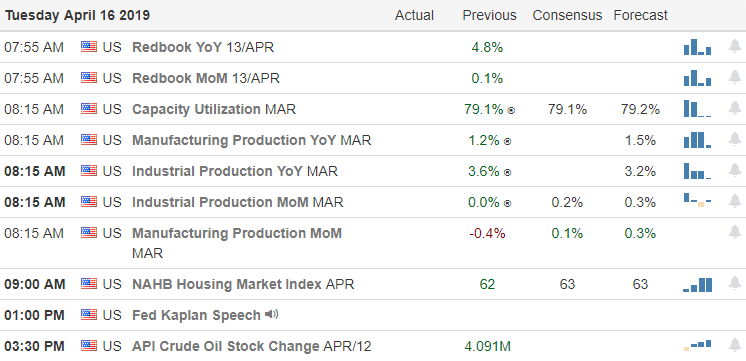Open the bar chart for Industrial Production MoM
The width and height of the screenshot is (746, 361).
pos(697,200)
